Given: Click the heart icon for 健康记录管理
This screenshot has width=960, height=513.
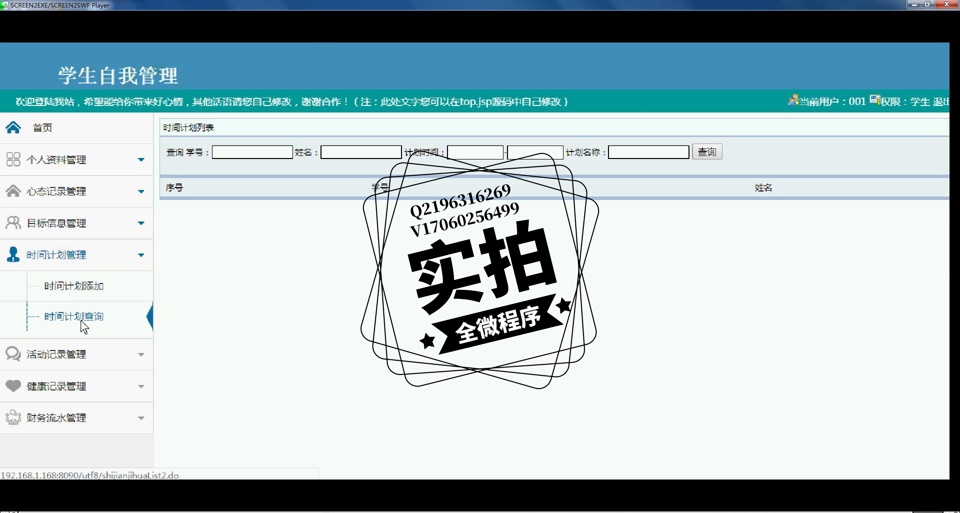Looking at the screenshot, I should [13, 386].
